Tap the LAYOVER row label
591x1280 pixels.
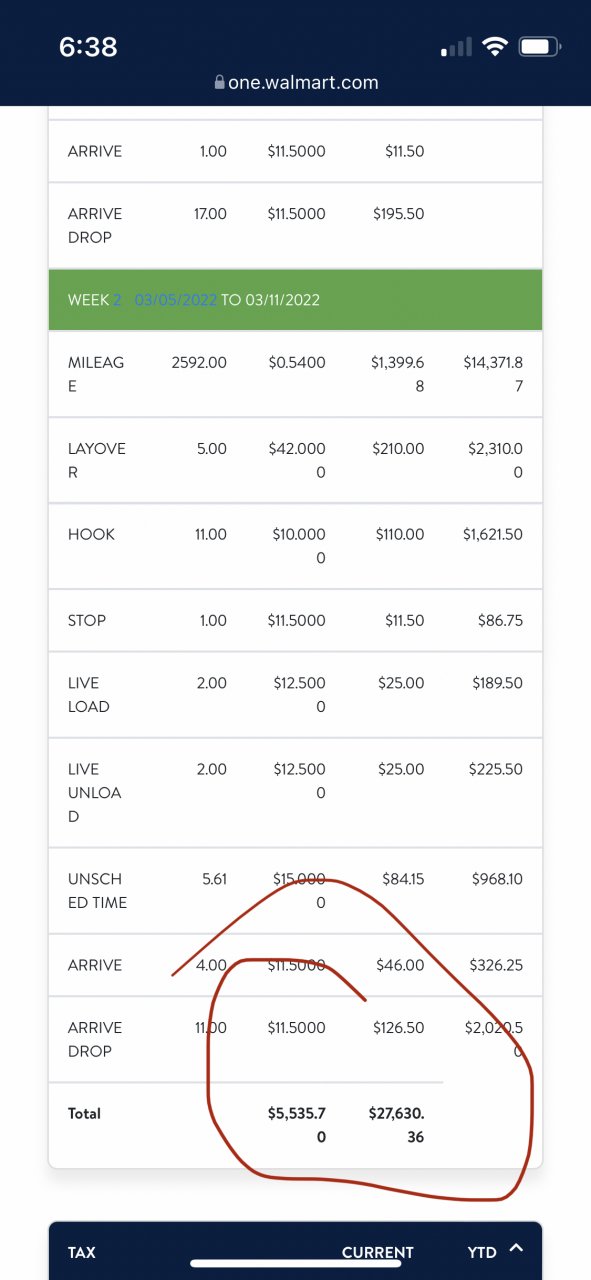click(x=97, y=460)
